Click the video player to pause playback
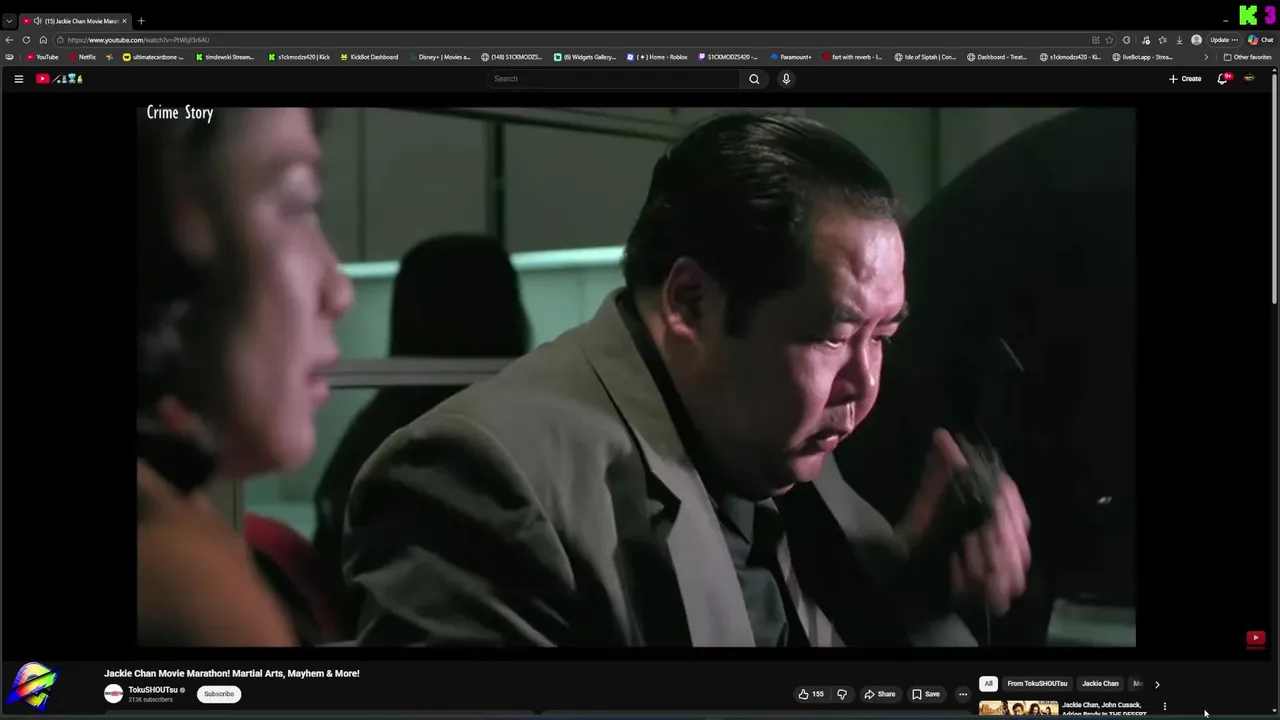1280x720 pixels. click(636, 377)
